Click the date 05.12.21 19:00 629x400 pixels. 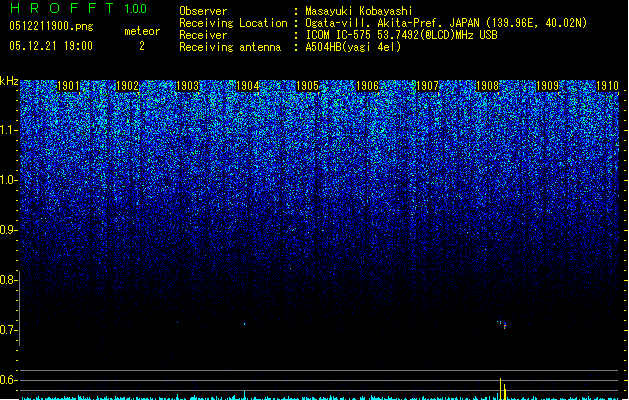51,46
